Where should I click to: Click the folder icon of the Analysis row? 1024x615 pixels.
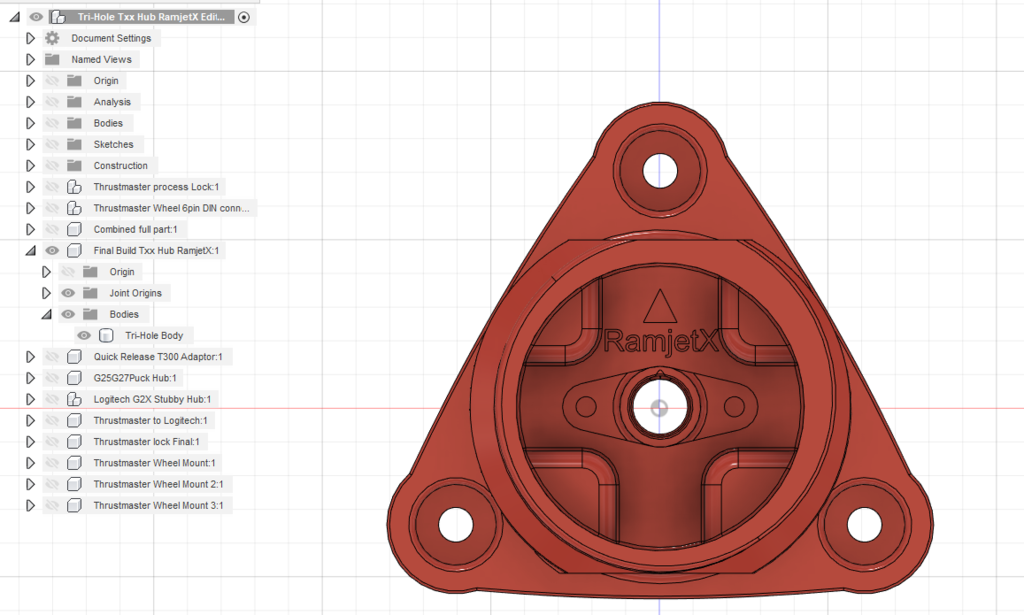(74, 102)
